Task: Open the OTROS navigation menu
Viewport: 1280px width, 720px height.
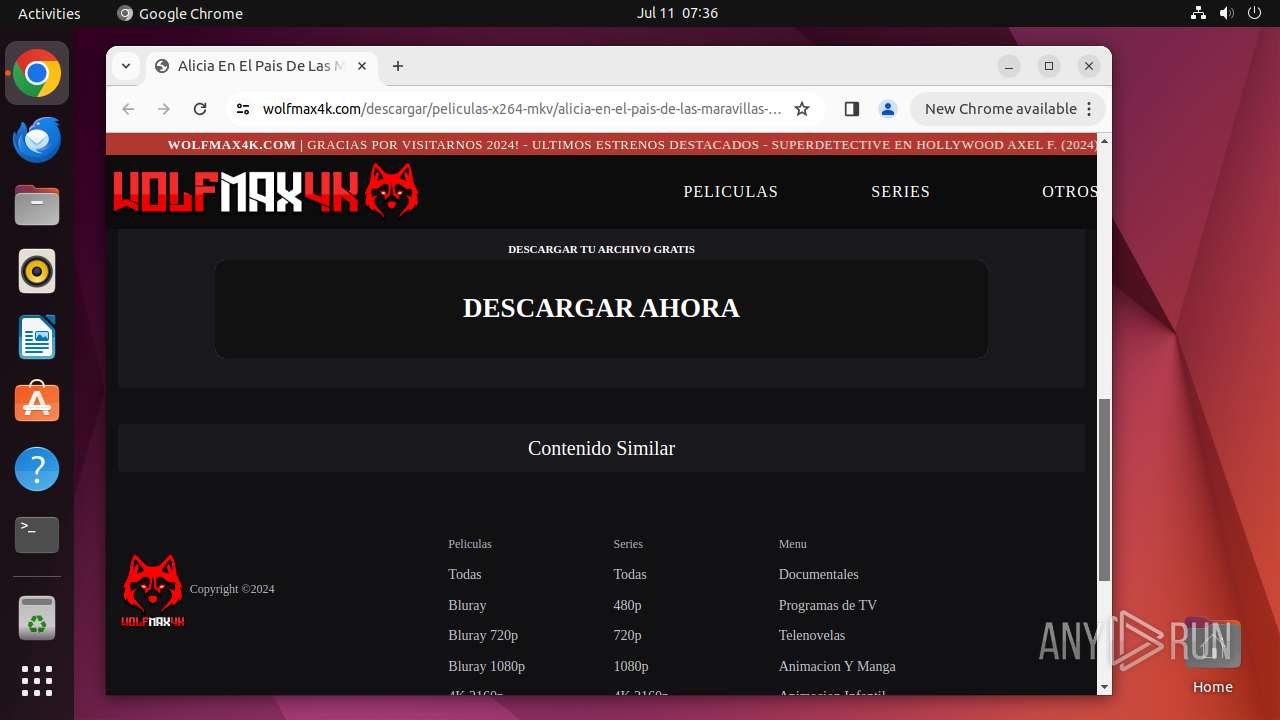Action: [x=1069, y=191]
